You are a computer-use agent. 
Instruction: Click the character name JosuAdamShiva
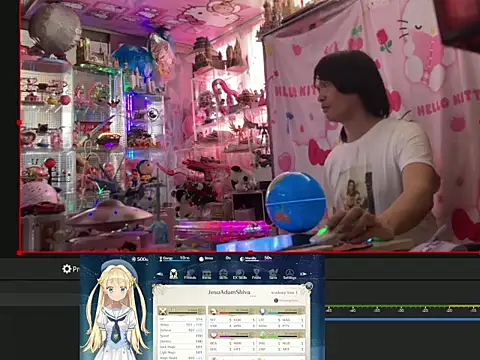tap(229, 292)
